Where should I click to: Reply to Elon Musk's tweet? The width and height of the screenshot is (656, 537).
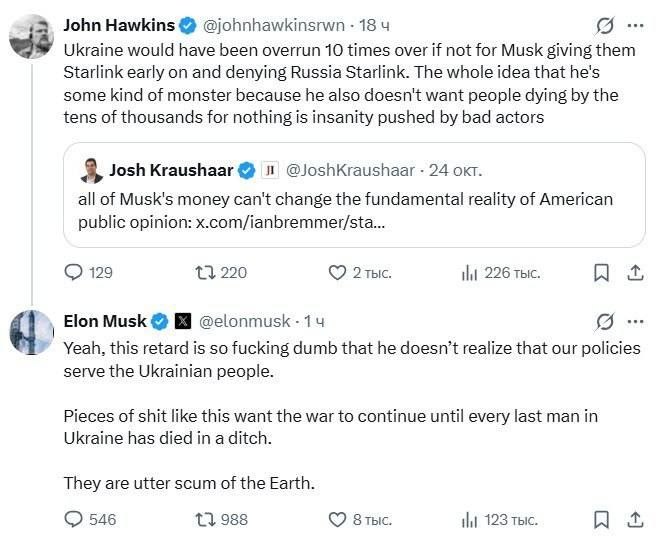90,519
